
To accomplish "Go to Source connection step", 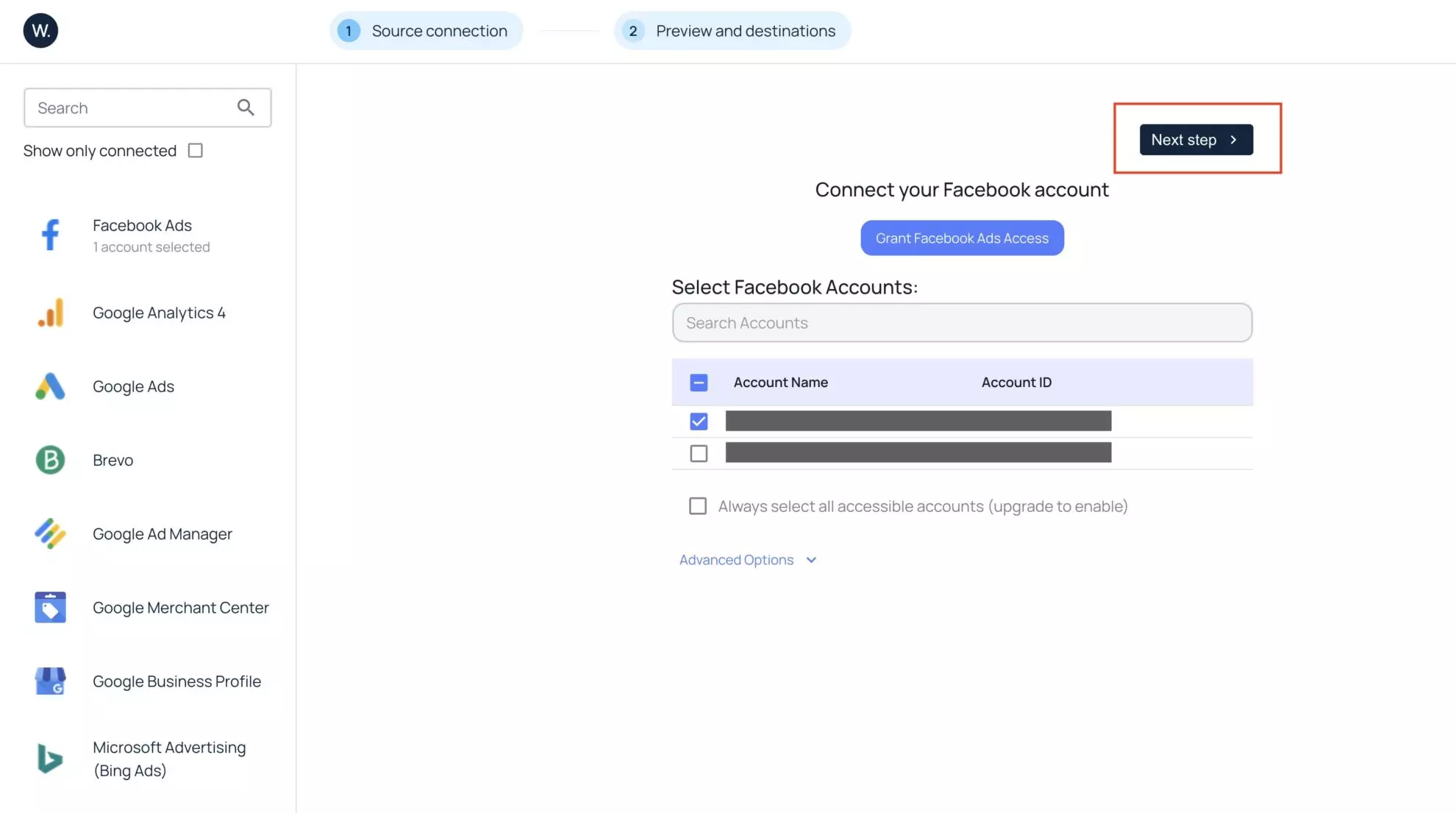I will tap(426, 31).
